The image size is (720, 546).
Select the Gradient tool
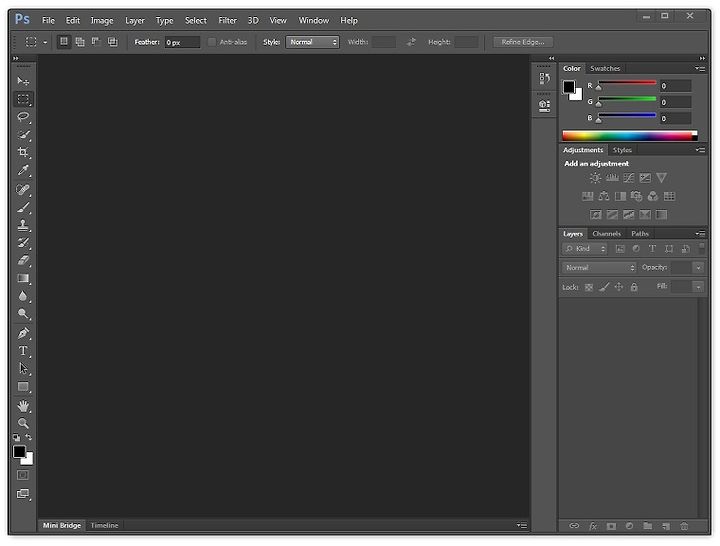[x=23, y=278]
